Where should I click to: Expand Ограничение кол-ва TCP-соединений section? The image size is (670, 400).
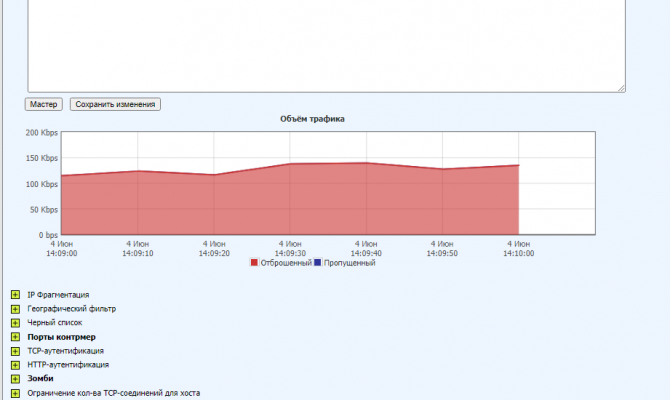15,393
